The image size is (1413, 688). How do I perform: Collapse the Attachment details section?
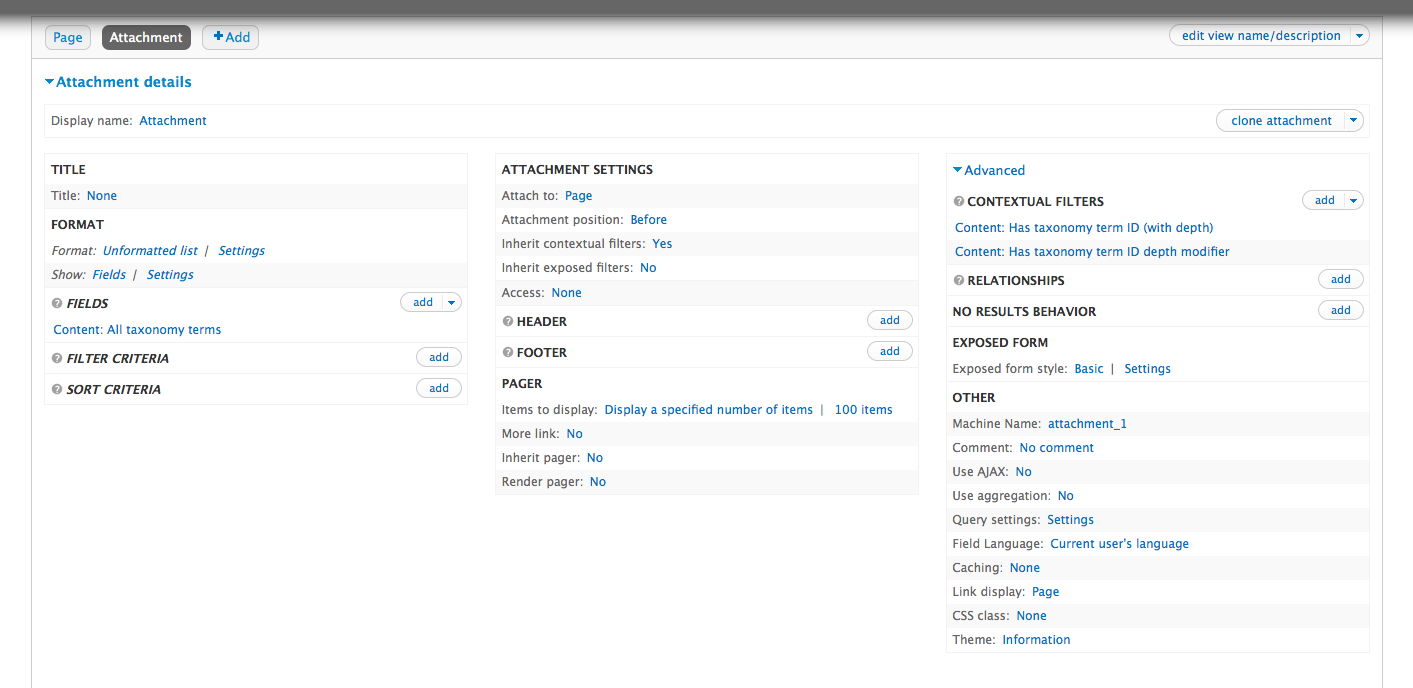pos(118,82)
